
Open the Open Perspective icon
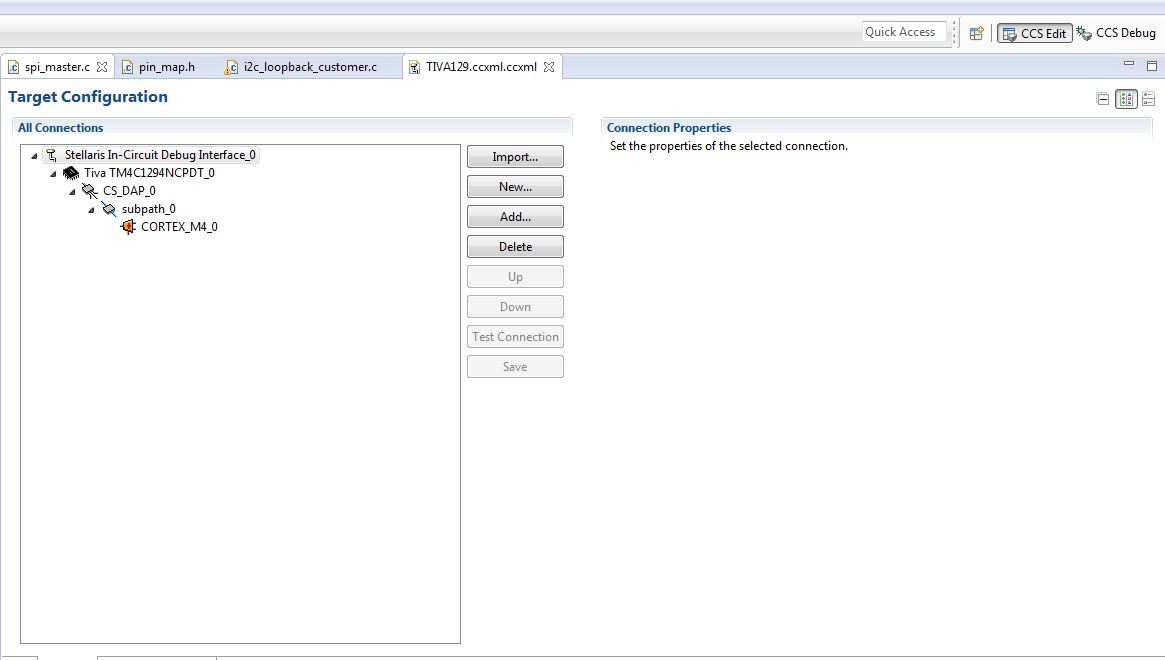click(976, 33)
